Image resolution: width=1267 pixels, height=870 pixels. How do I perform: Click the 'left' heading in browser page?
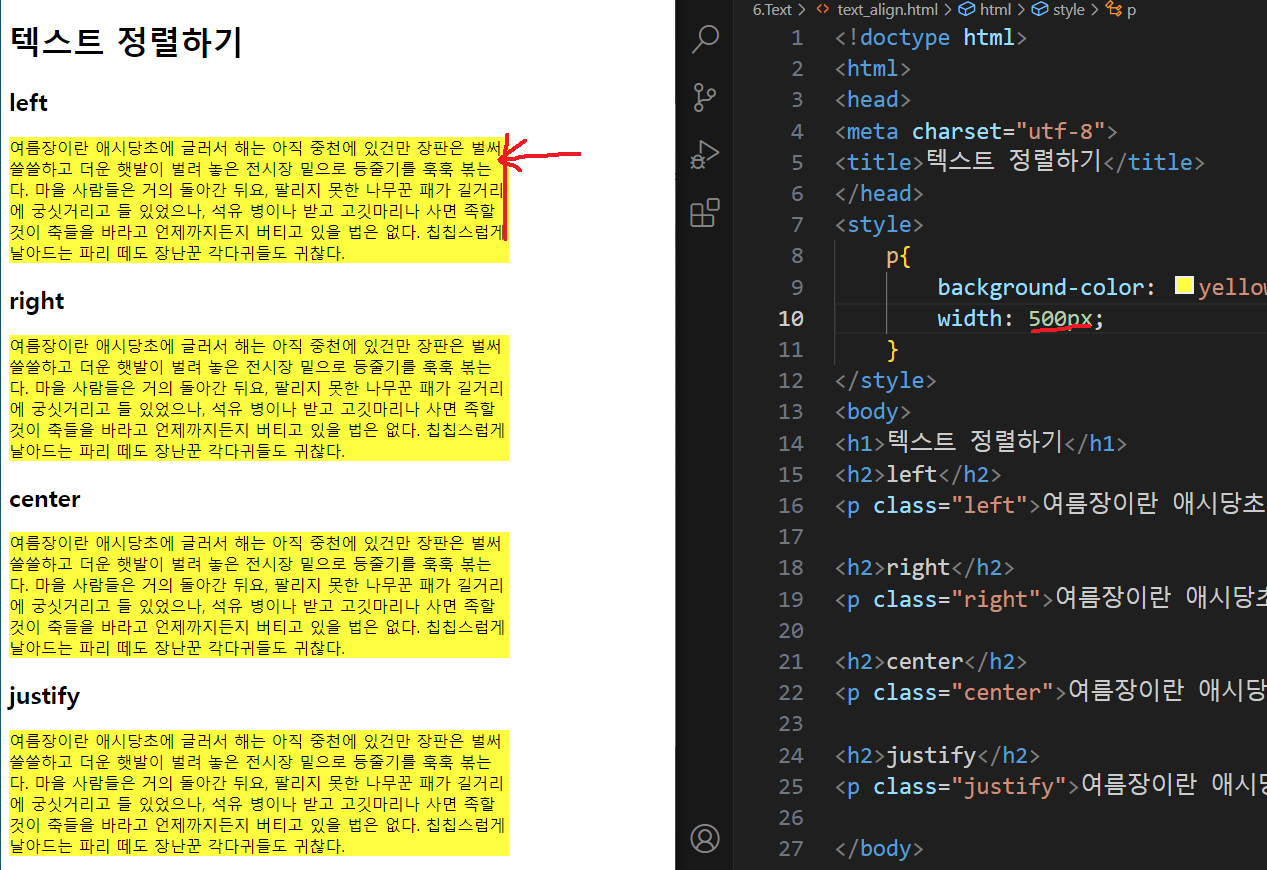(x=28, y=102)
